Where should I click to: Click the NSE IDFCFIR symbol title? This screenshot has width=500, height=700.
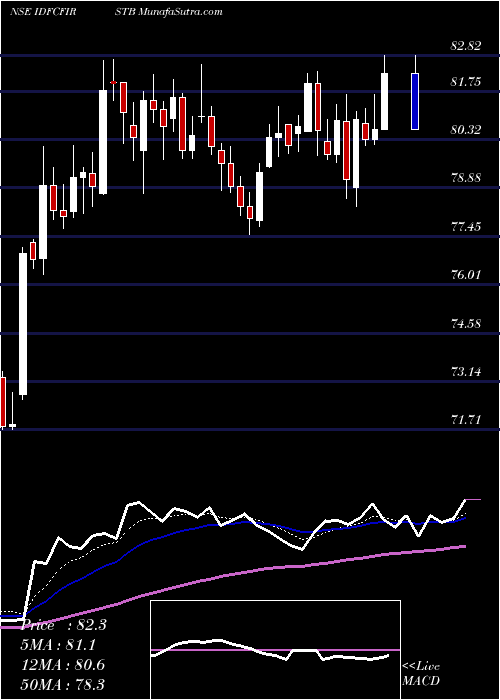[x=43, y=12]
